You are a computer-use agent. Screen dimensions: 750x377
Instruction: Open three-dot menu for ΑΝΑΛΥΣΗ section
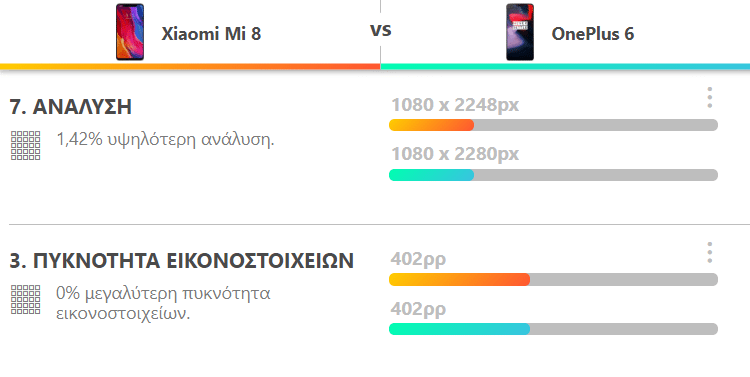(710, 98)
